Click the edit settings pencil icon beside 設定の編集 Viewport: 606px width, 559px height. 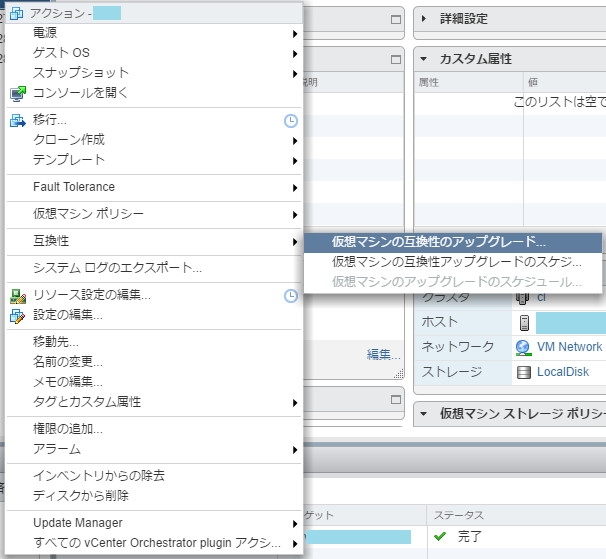18,316
